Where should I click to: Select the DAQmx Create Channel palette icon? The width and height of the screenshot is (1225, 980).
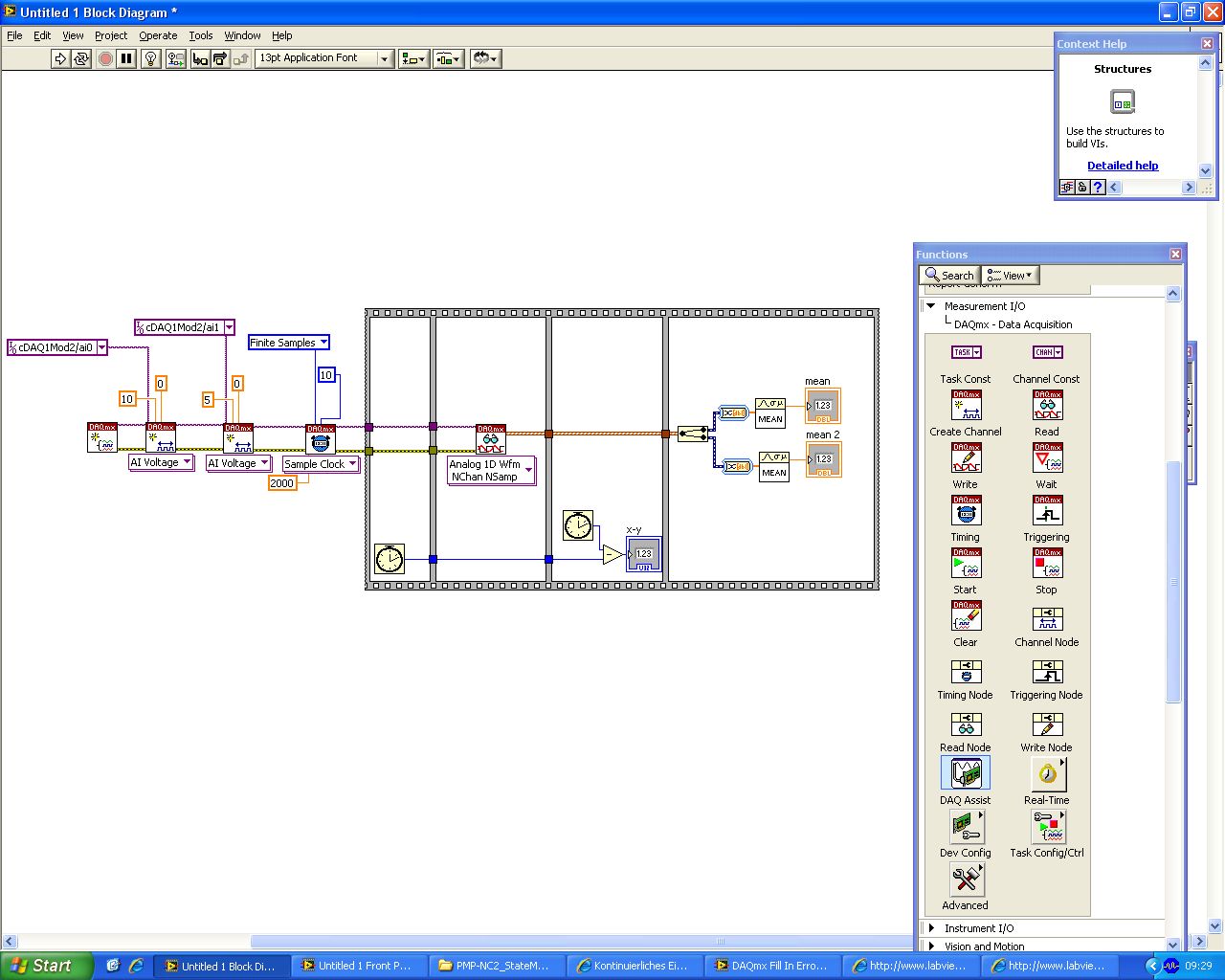tap(967, 406)
